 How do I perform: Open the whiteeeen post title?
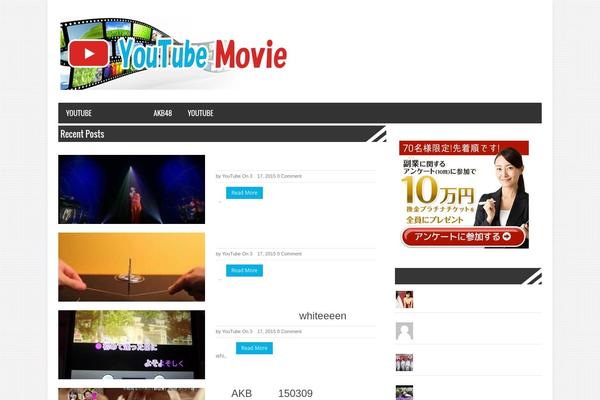tap(322, 316)
